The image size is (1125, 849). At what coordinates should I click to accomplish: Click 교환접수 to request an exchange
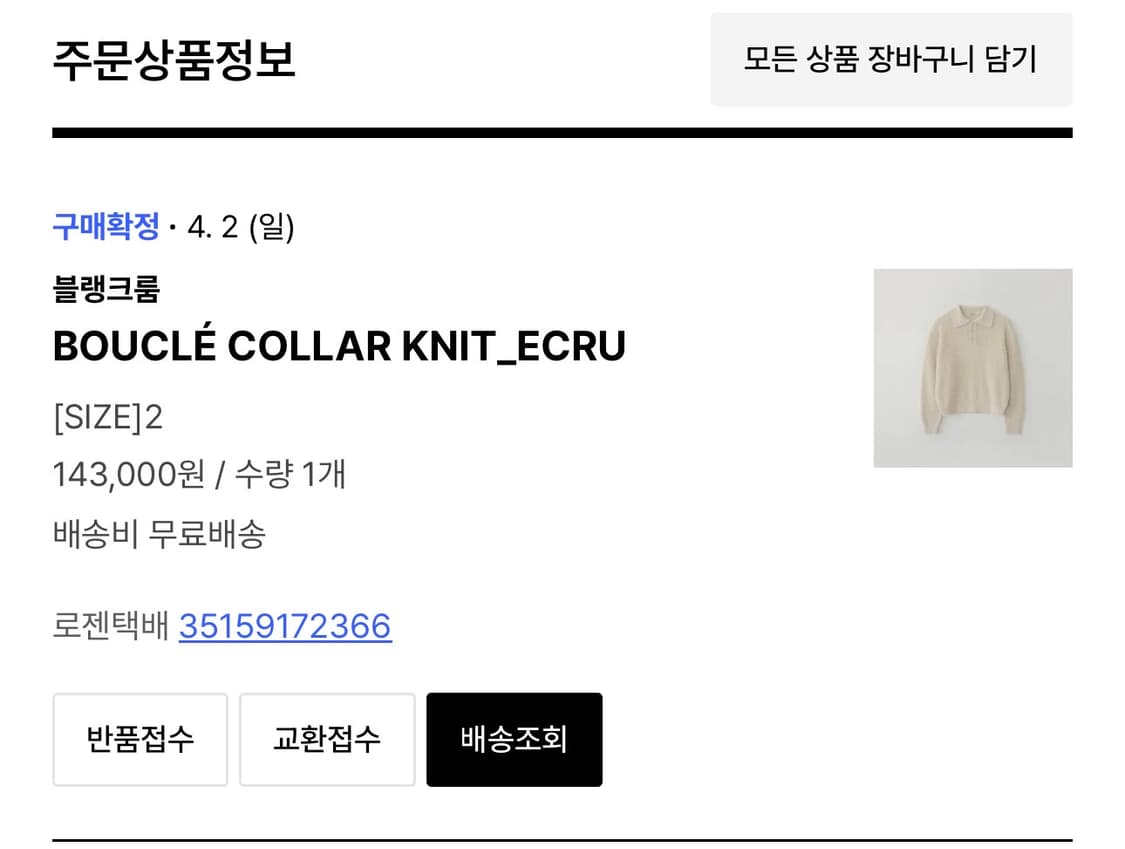327,739
